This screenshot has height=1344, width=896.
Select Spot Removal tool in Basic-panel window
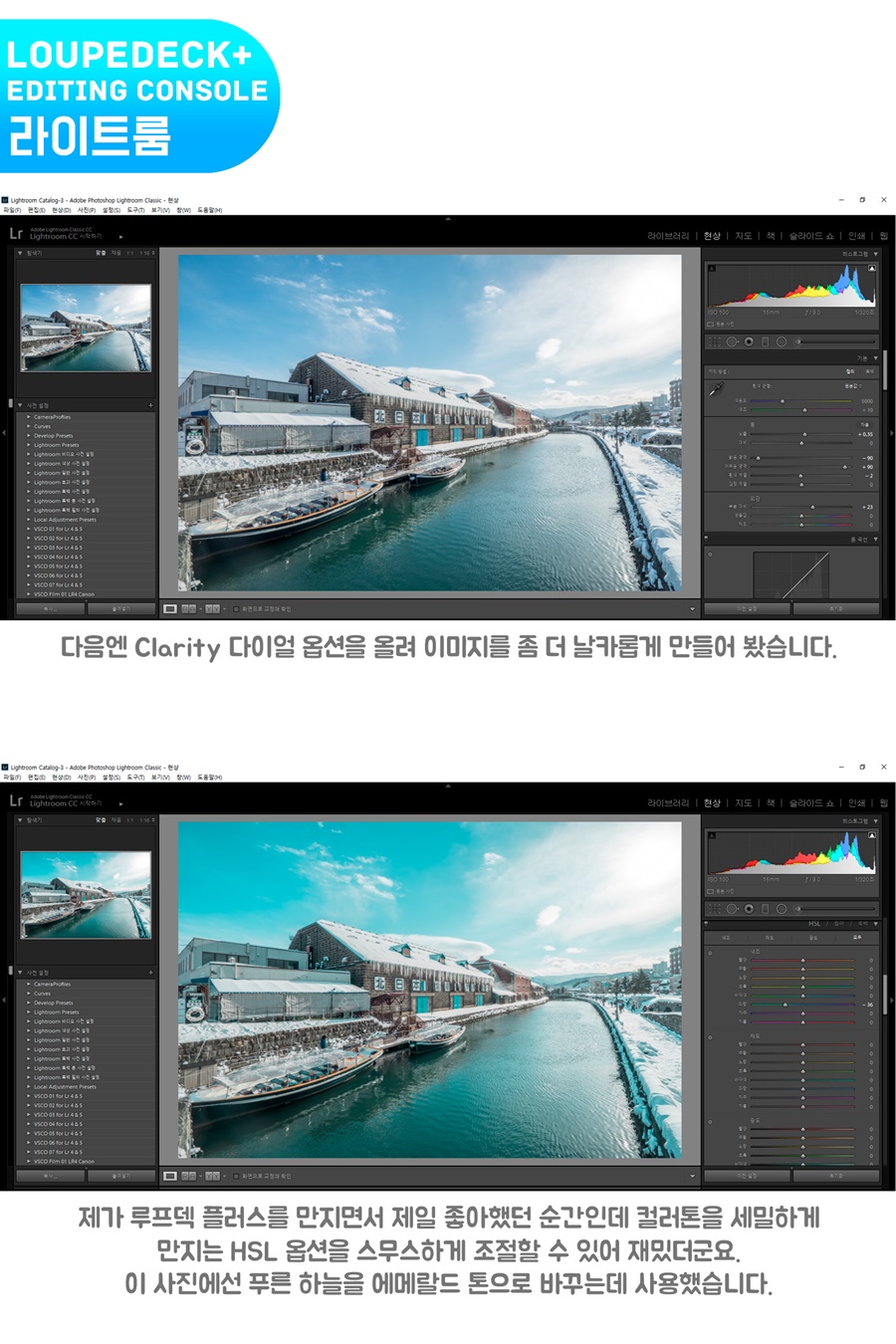pos(732,341)
